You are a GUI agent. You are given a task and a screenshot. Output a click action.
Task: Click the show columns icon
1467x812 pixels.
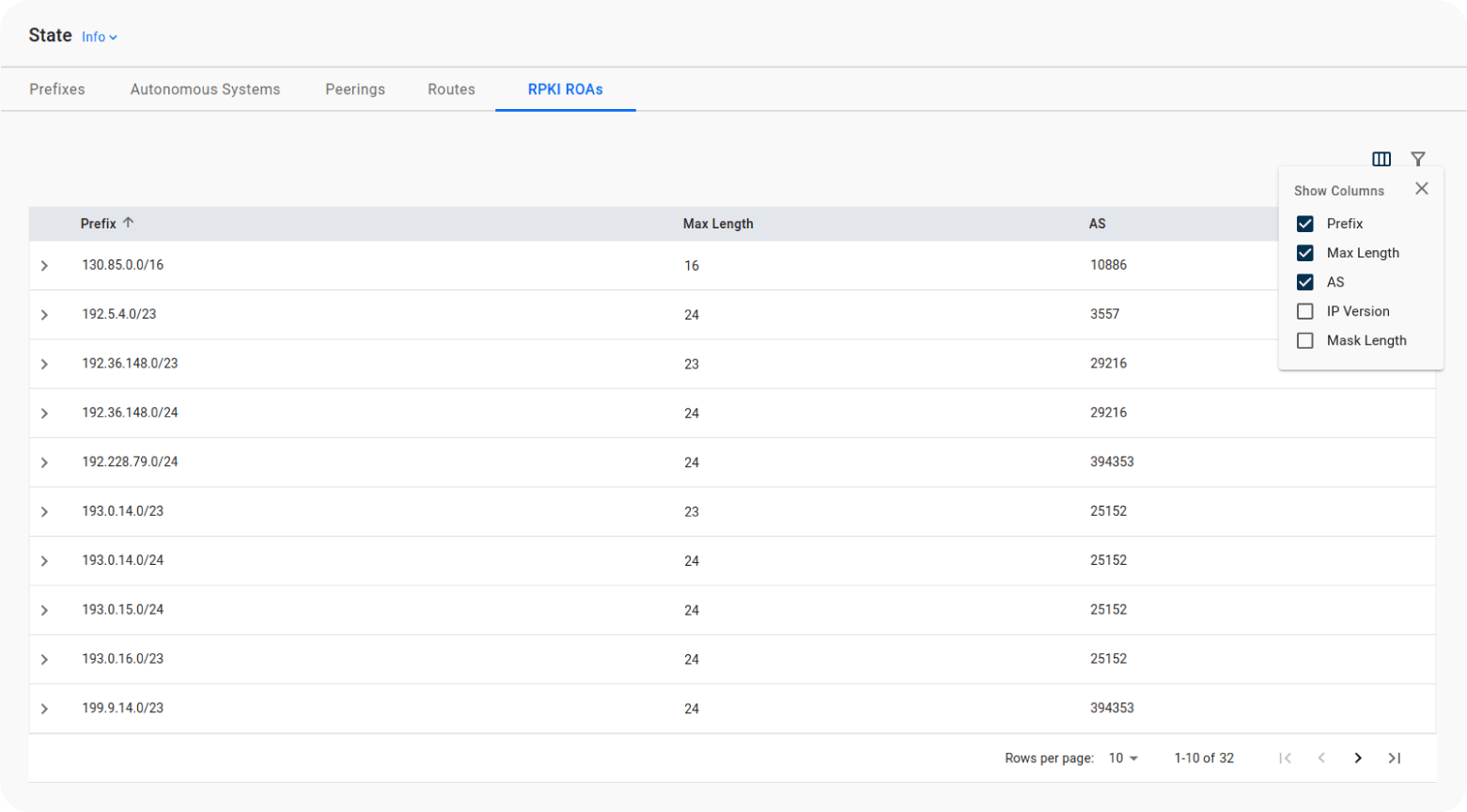click(x=1381, y=159)
